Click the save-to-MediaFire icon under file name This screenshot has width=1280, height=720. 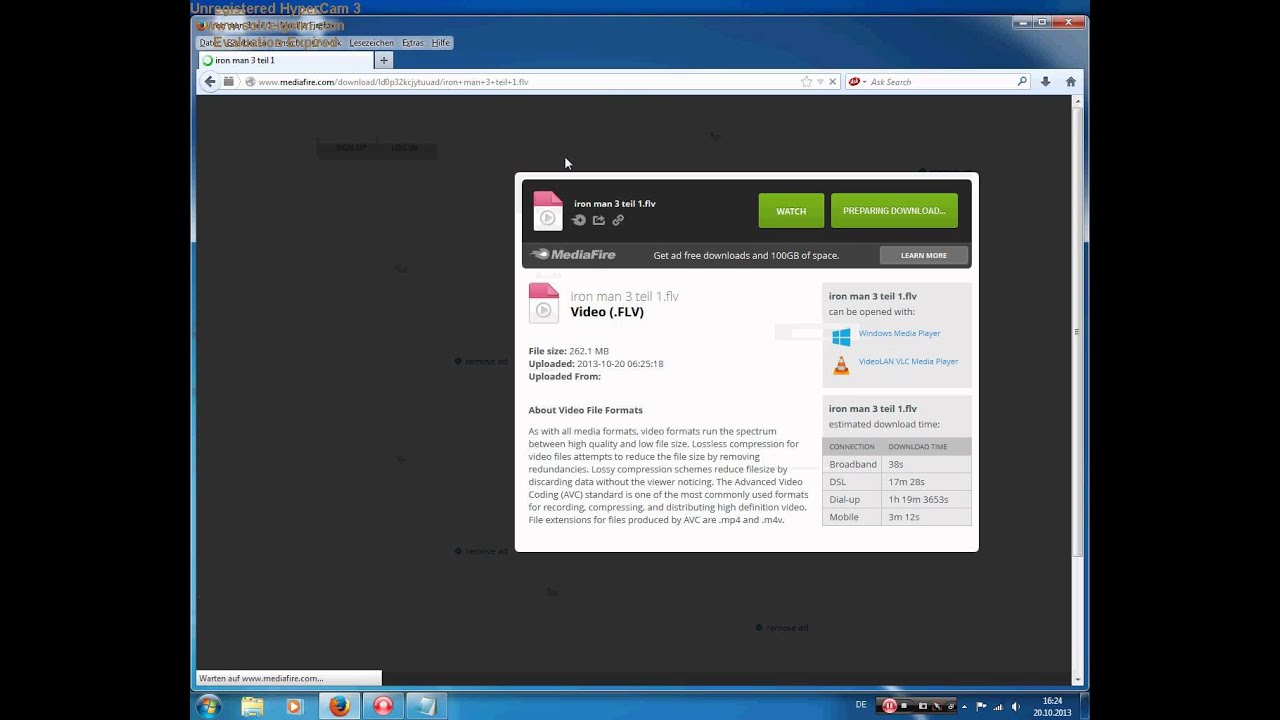click(579, 220)
